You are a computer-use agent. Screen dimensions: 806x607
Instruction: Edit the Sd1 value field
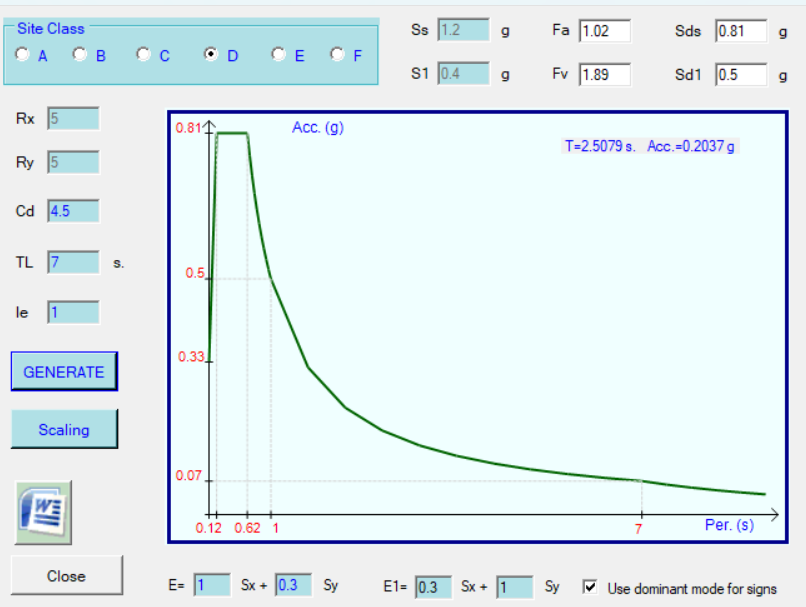point(741,75)
